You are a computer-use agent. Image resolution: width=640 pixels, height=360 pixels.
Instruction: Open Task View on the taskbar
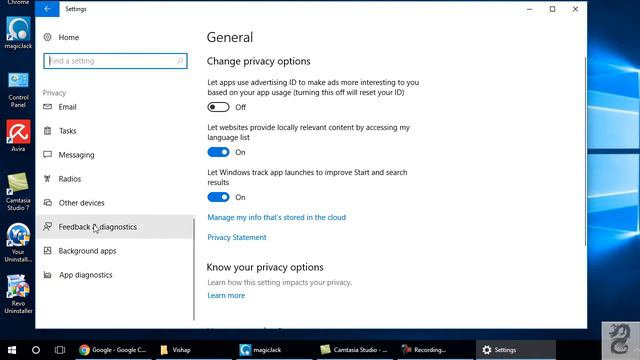pos(60,350)
